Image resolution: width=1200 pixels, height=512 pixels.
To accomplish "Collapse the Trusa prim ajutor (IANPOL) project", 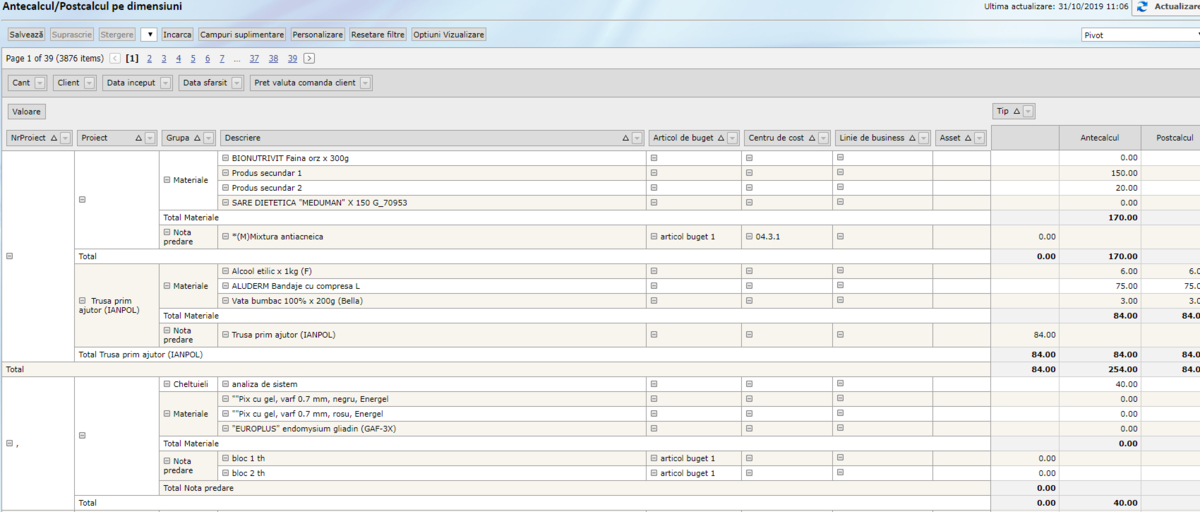I will 82,300.
